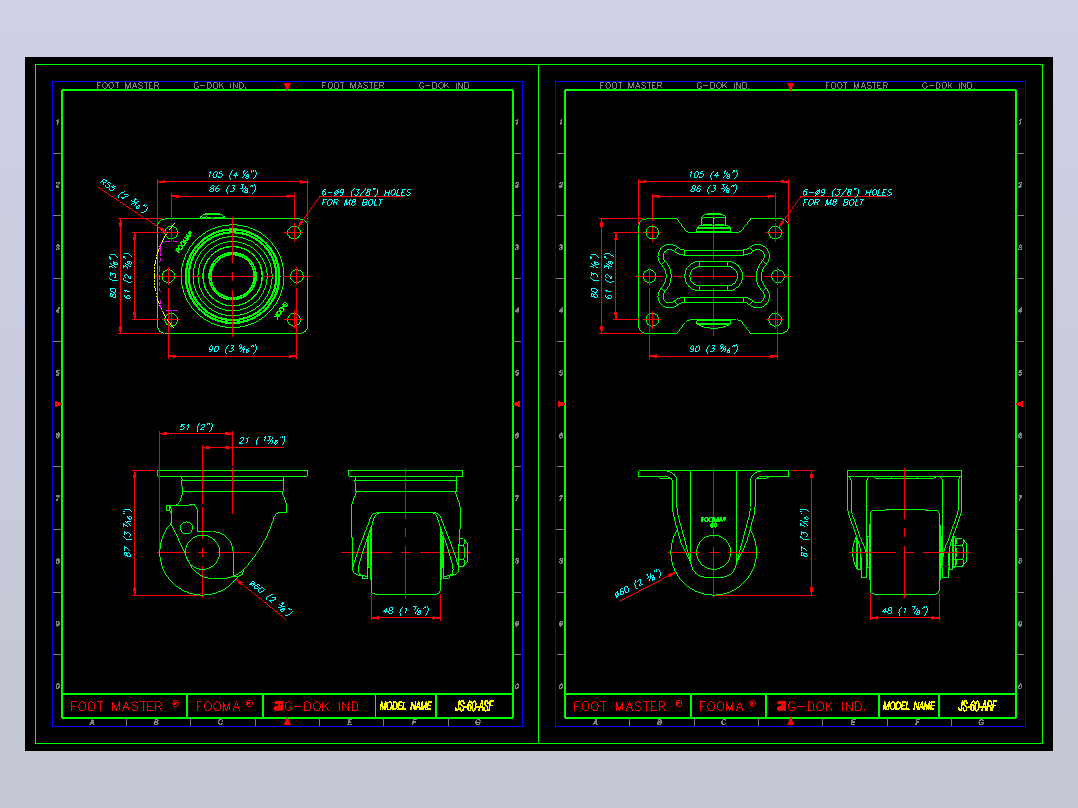Select the ø60 wheel diameter label on rigid caster
Image resolution: width=1078 pixels, height=808 pixels.
tap(638, 584)
